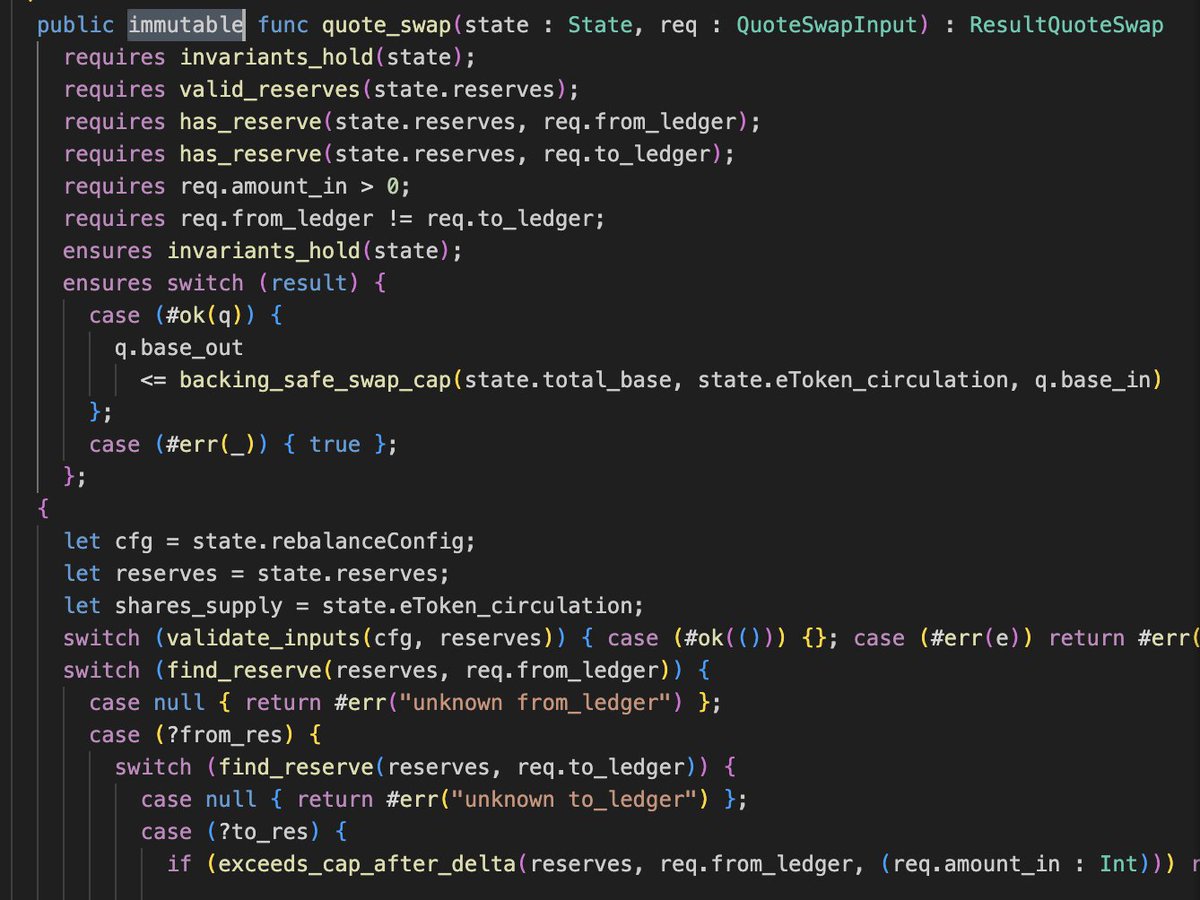The image size is (1200, 900).
Task: Click "case (?from_res) {" line
Action: [x=204, y=734]
